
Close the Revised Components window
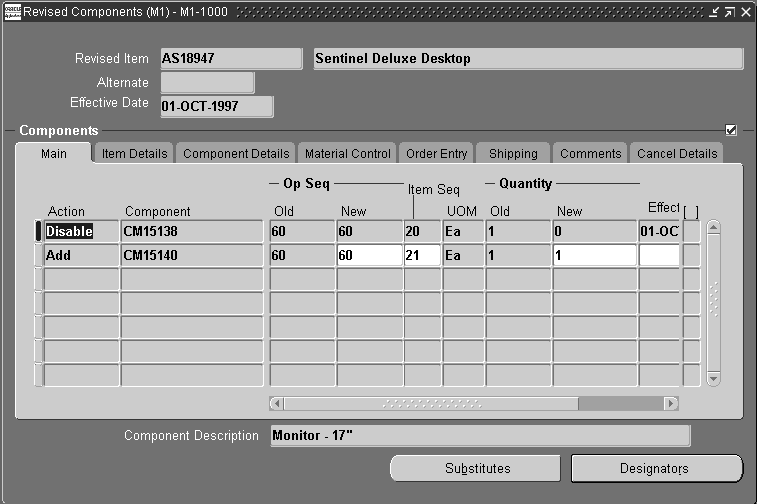tap(745, 12)
